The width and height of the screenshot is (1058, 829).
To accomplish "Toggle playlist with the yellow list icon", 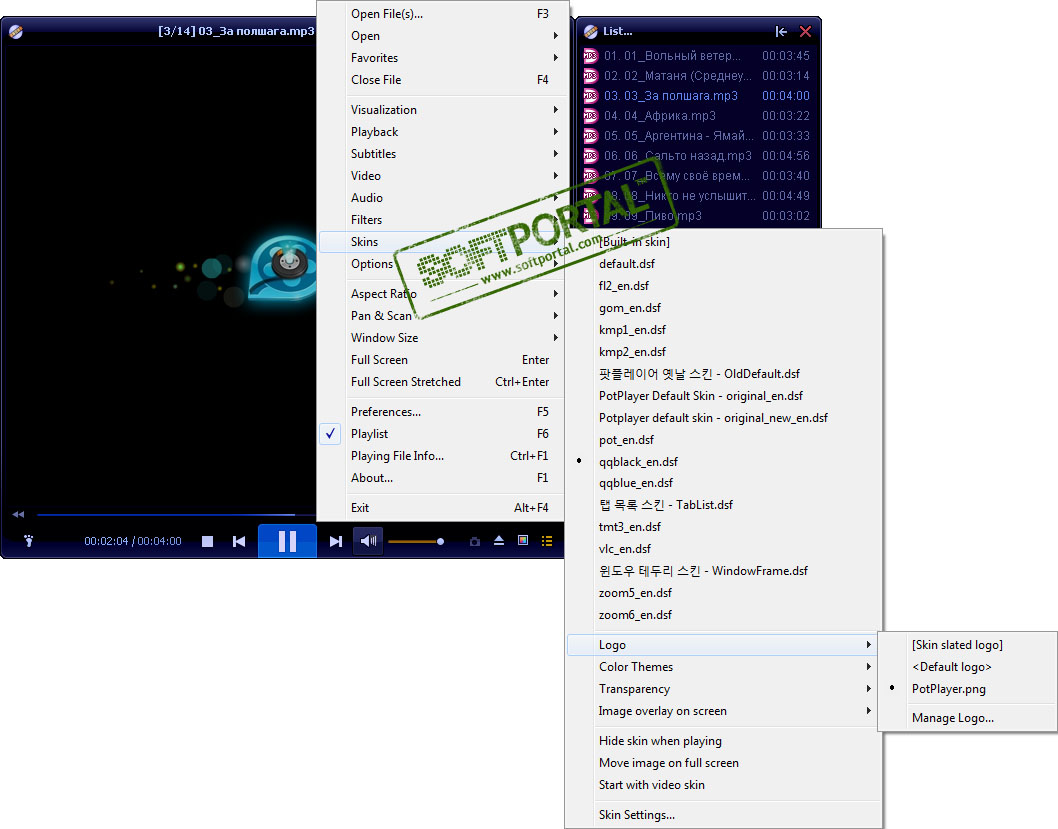I will coord(547,541).
